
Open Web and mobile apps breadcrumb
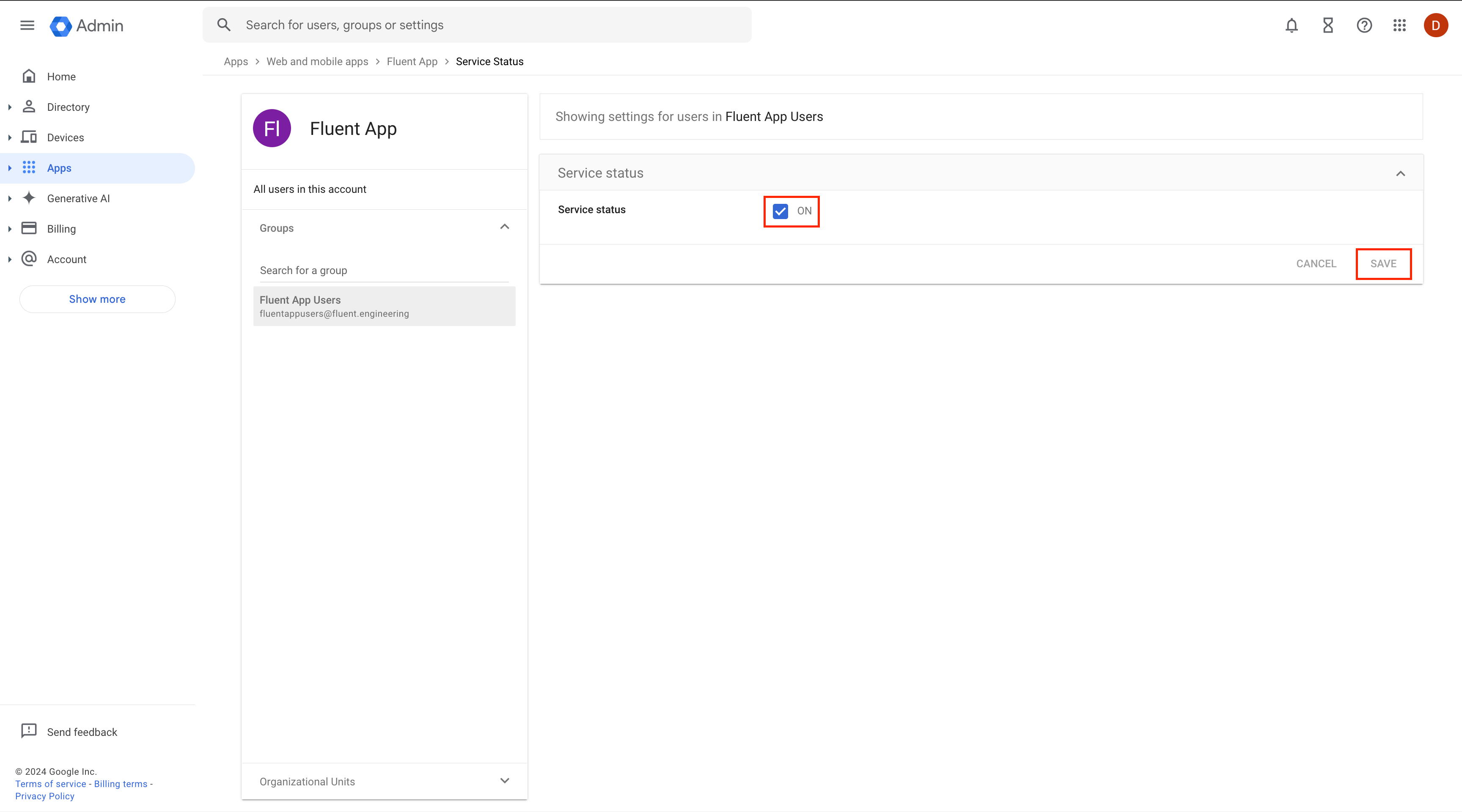[317, 61]
